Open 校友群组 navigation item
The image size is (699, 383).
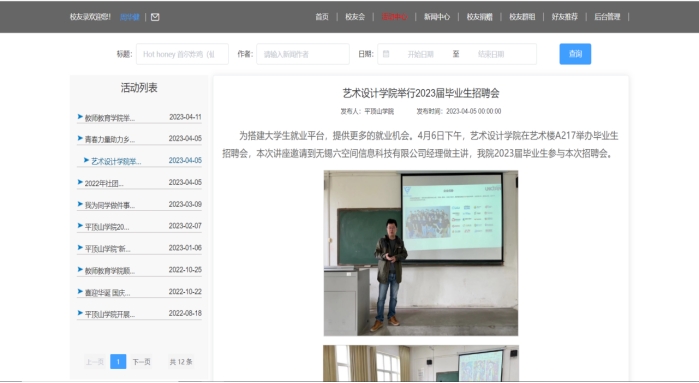[522, 17]
